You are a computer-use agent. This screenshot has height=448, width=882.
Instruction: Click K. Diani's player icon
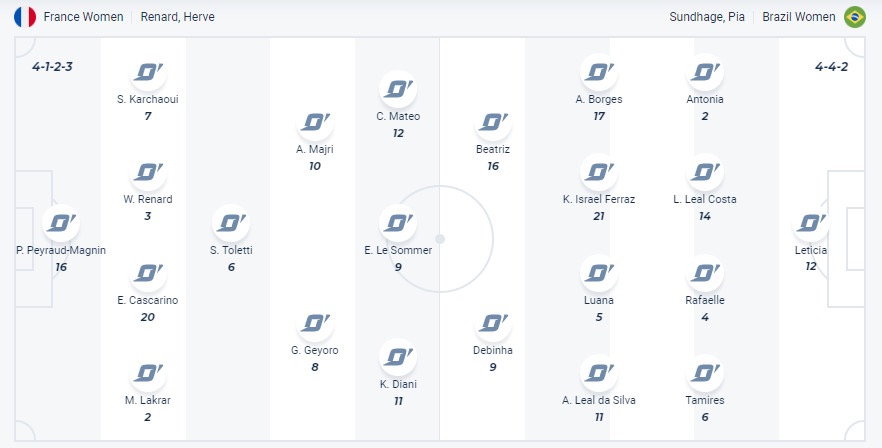pyautogui.click(x=398, y=357)
